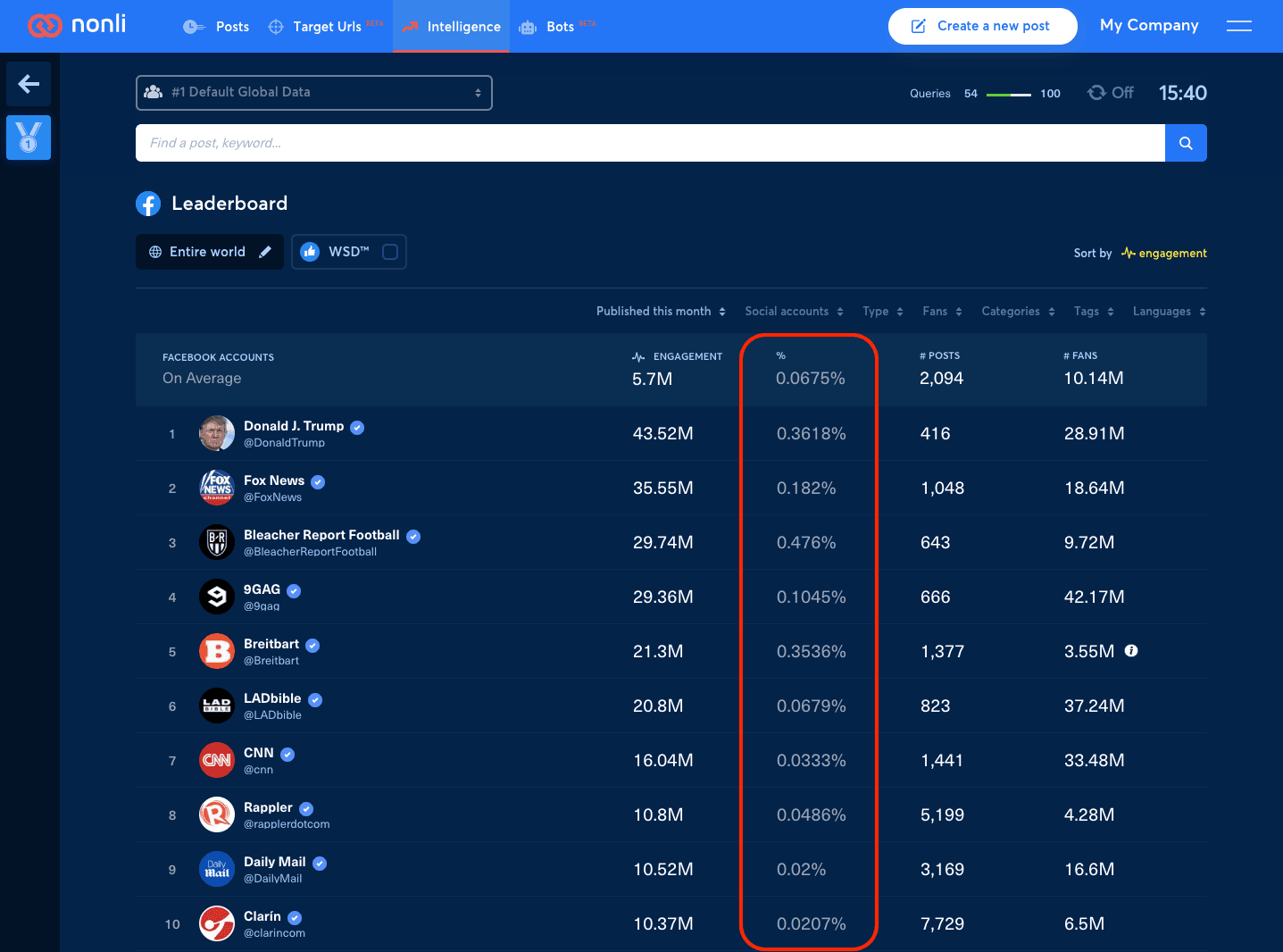
Task: Open the CNN logo
Action: (x=217, y=760)
